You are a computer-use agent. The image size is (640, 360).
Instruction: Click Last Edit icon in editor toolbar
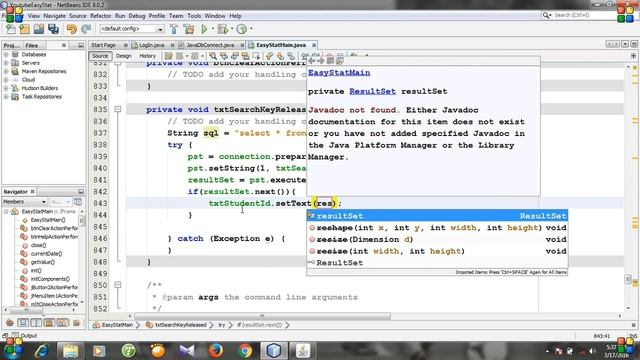(x=169, y=56)
